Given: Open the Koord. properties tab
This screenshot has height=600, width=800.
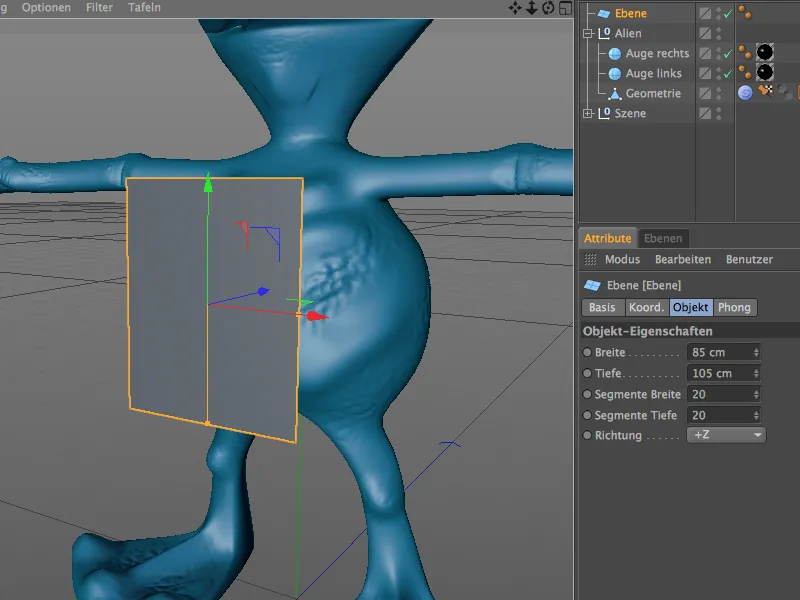Looking at the screenshot, I should coord(646,307).
